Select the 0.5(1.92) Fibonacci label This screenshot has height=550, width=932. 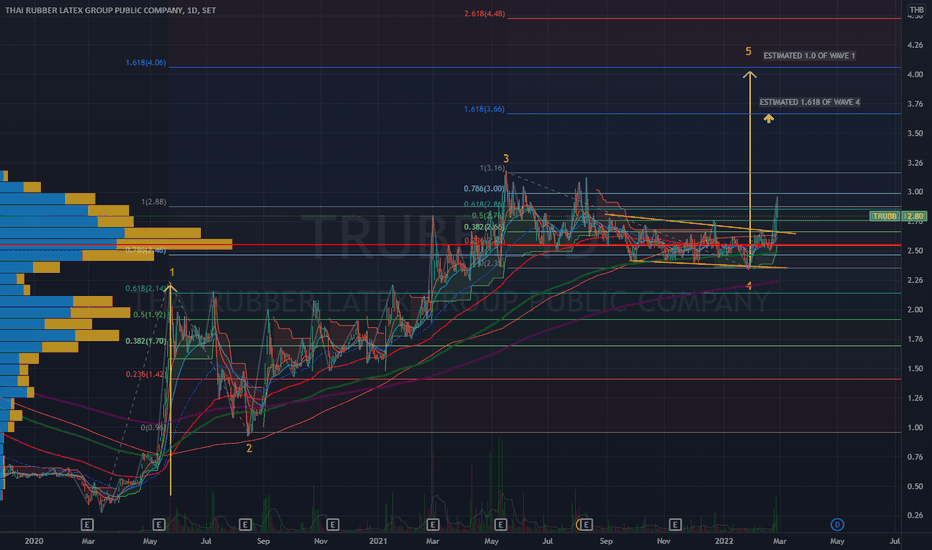tap(150, 315)
